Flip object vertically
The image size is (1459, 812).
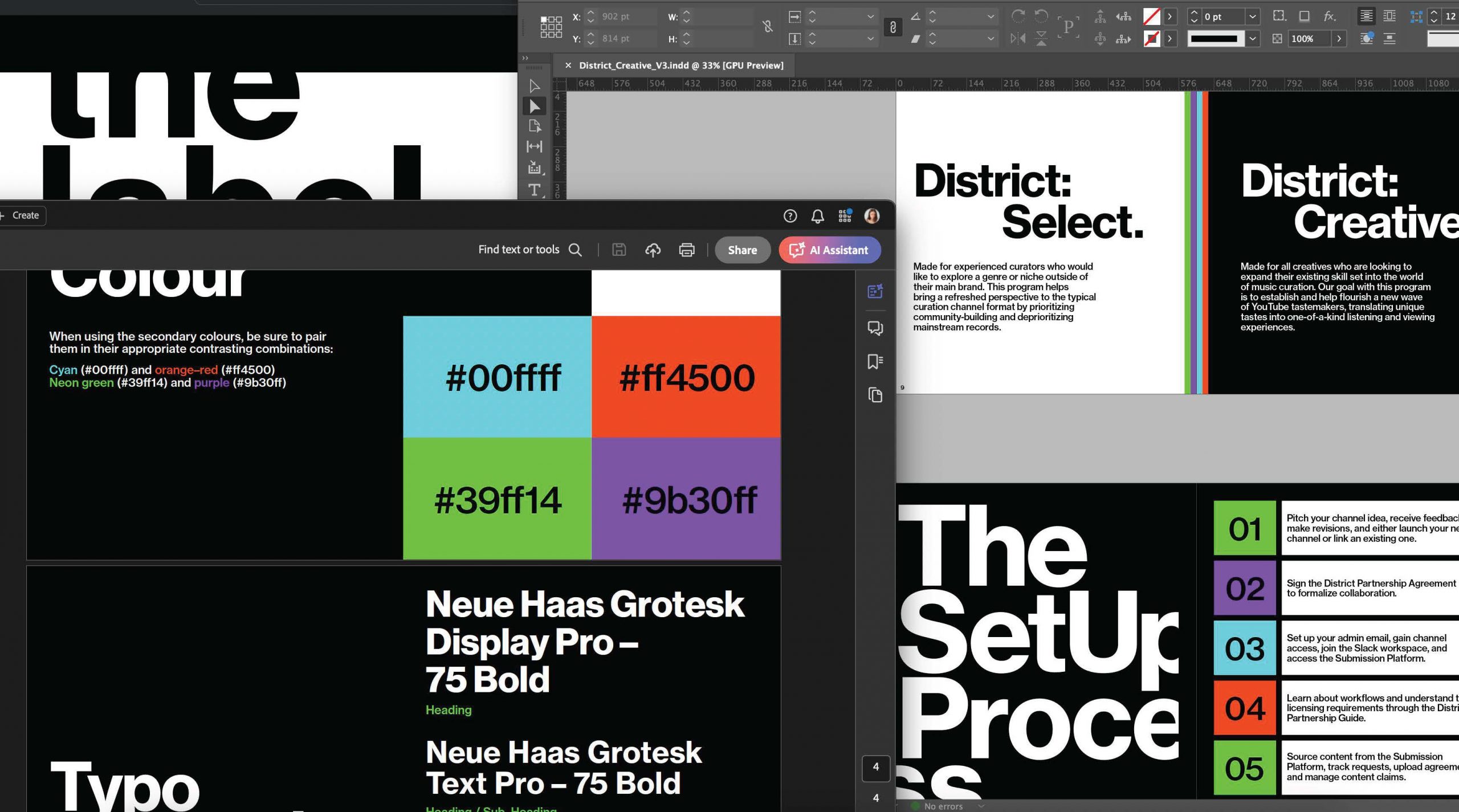point(1041,39)
